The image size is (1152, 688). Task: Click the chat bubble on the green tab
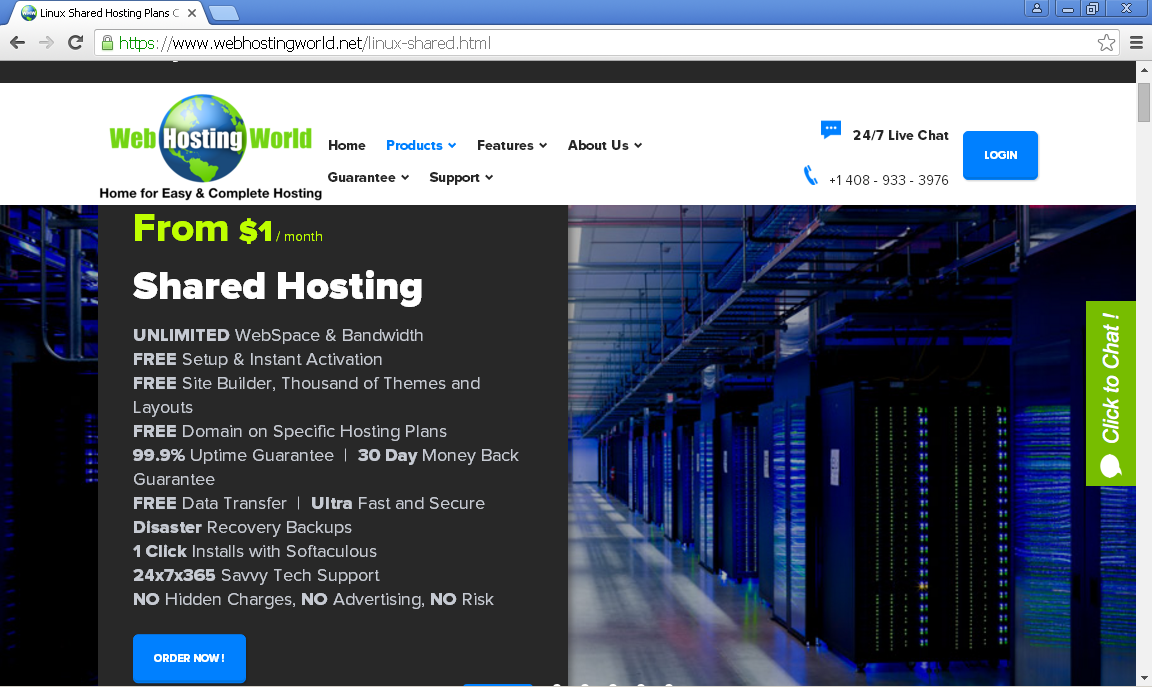click(1111, 466)
